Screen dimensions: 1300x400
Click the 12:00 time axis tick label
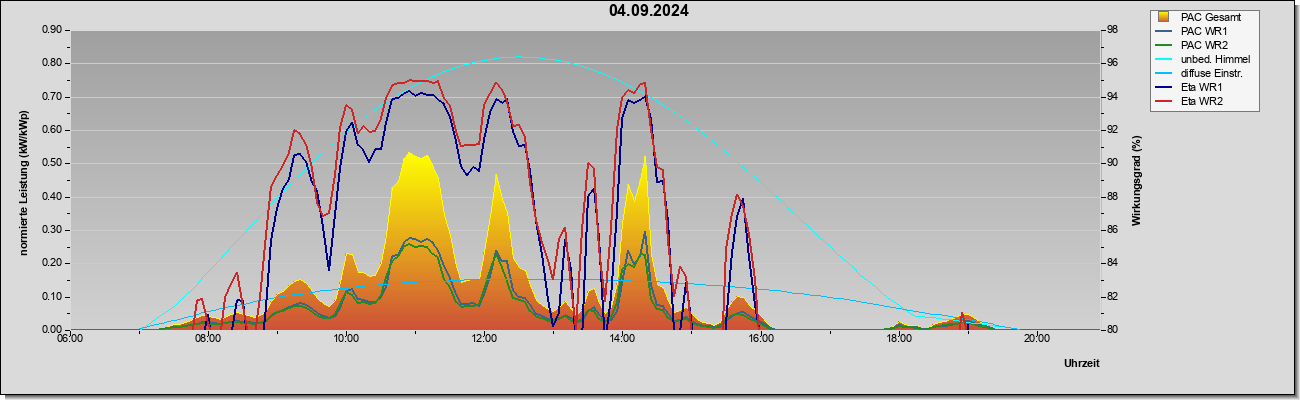coord(484,339)
